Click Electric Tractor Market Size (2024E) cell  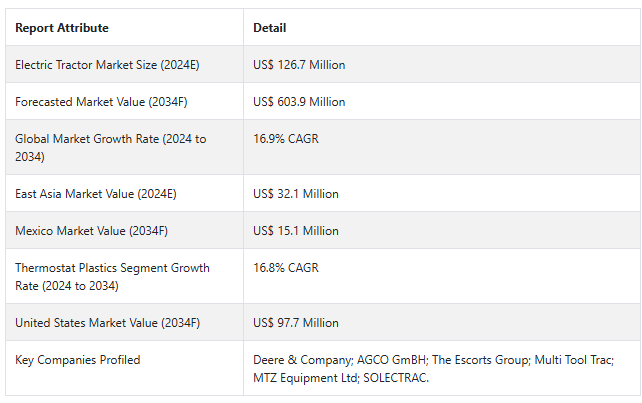[108, 65]
